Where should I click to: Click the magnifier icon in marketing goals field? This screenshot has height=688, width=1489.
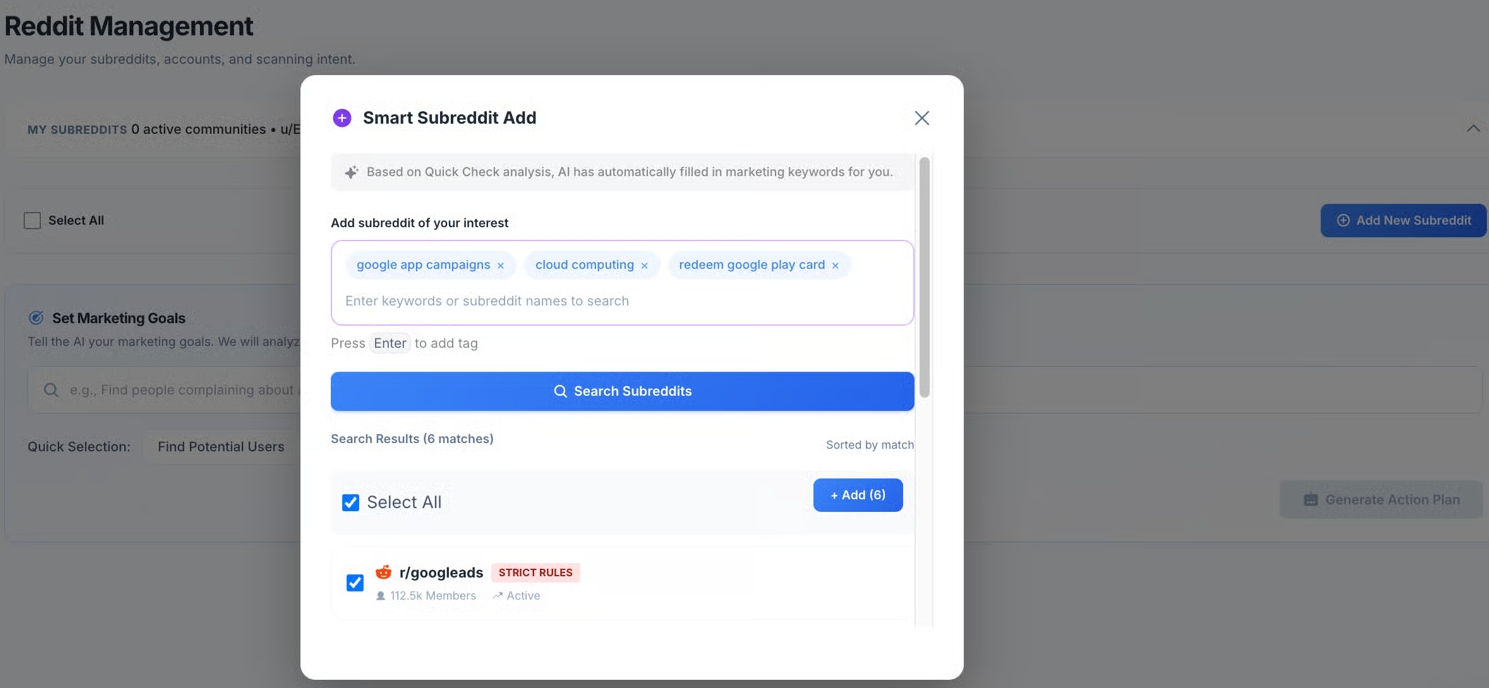(x=51, y=390)
